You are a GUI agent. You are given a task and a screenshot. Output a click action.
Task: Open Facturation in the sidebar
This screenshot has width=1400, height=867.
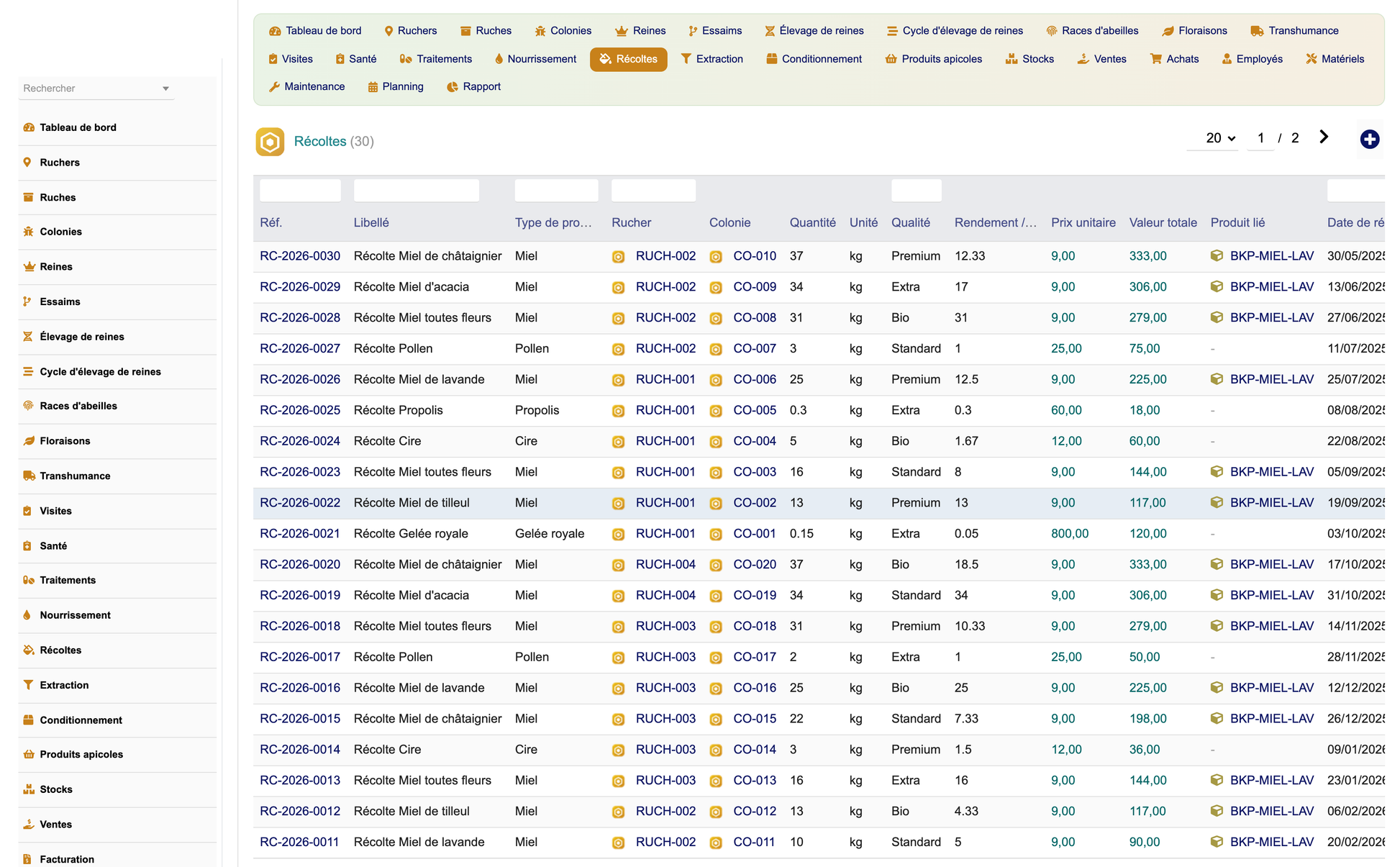click(67, 859)
